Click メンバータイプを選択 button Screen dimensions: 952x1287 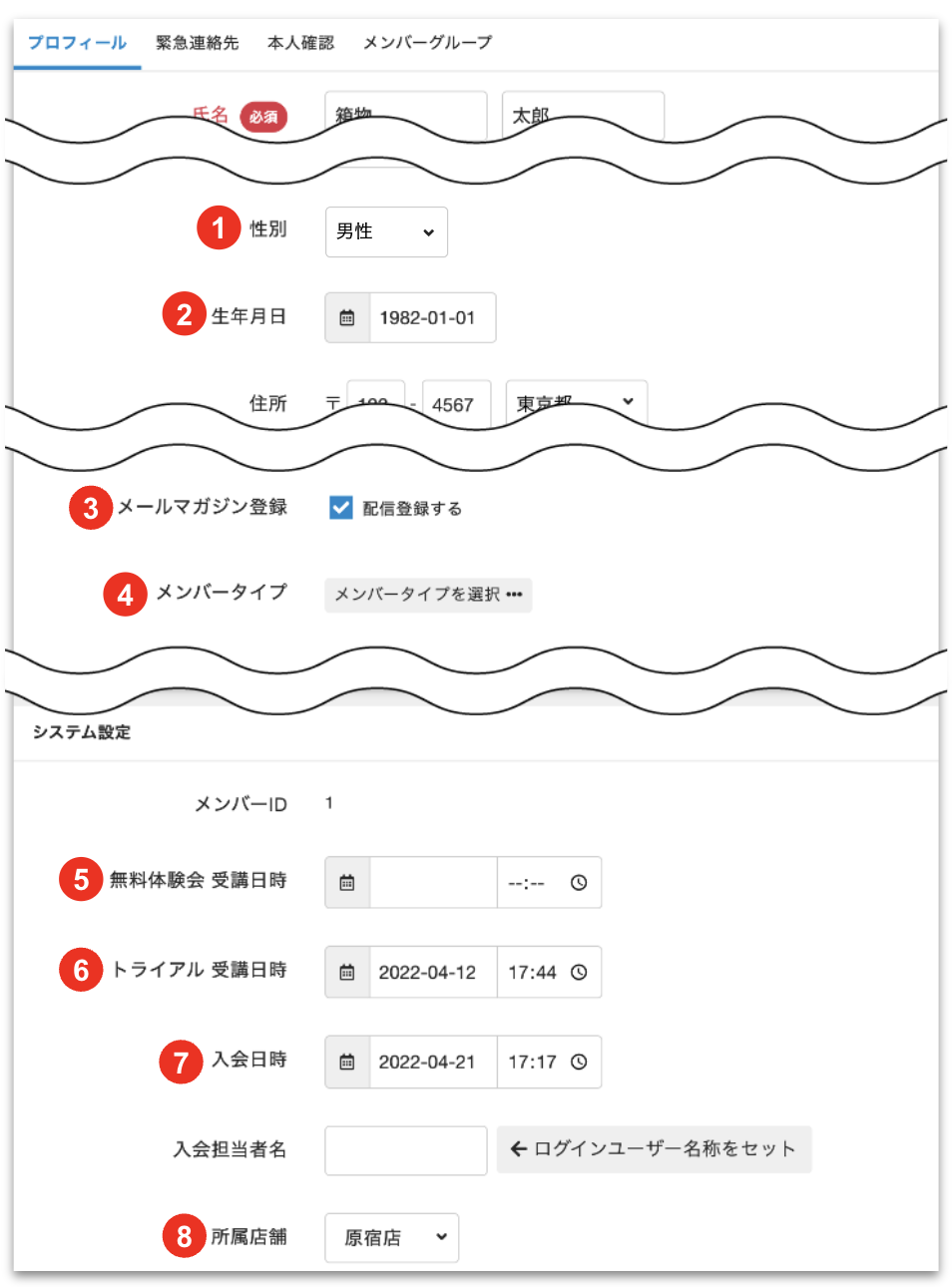(x=428, y=595)
